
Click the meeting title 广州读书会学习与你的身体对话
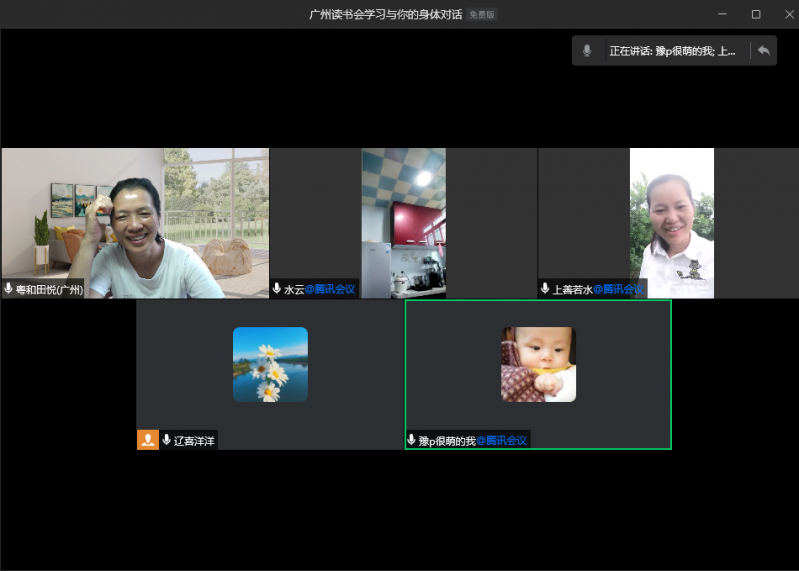tap(385, 15)
